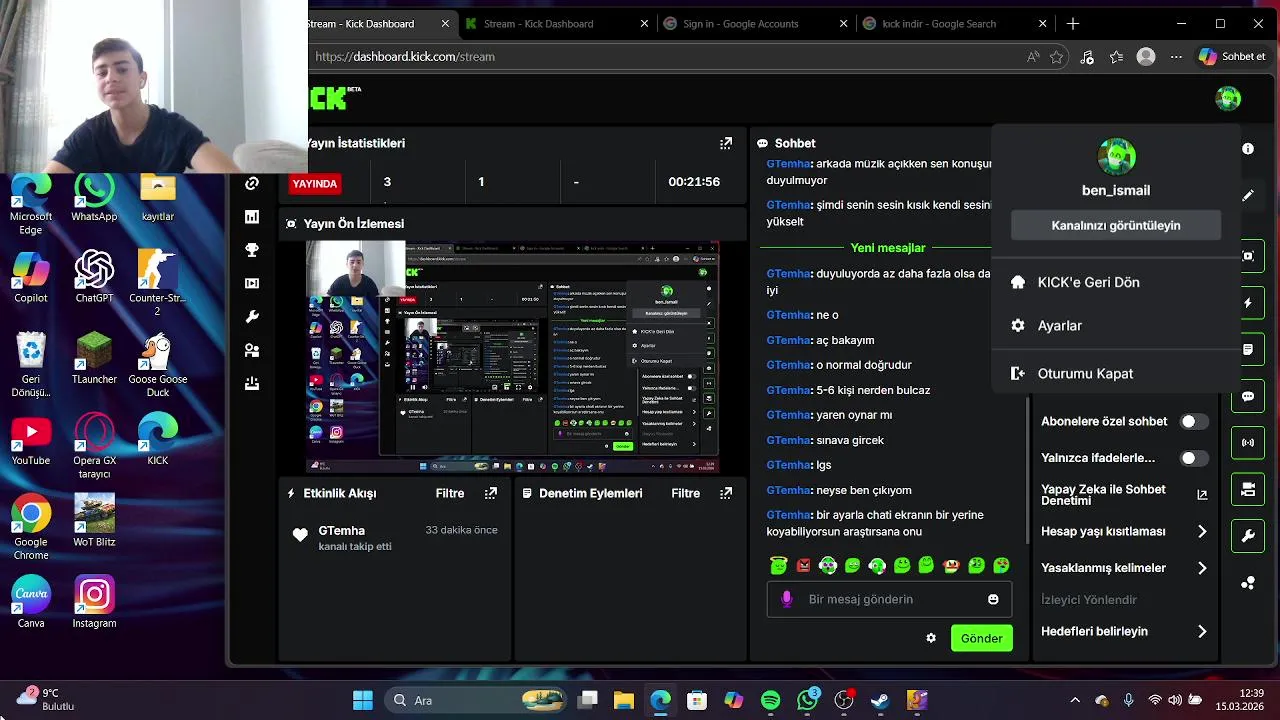Open Edge settings and more menu
Image resolution: width=1280 pixels, height=720 pixels.
point(1176,57)
